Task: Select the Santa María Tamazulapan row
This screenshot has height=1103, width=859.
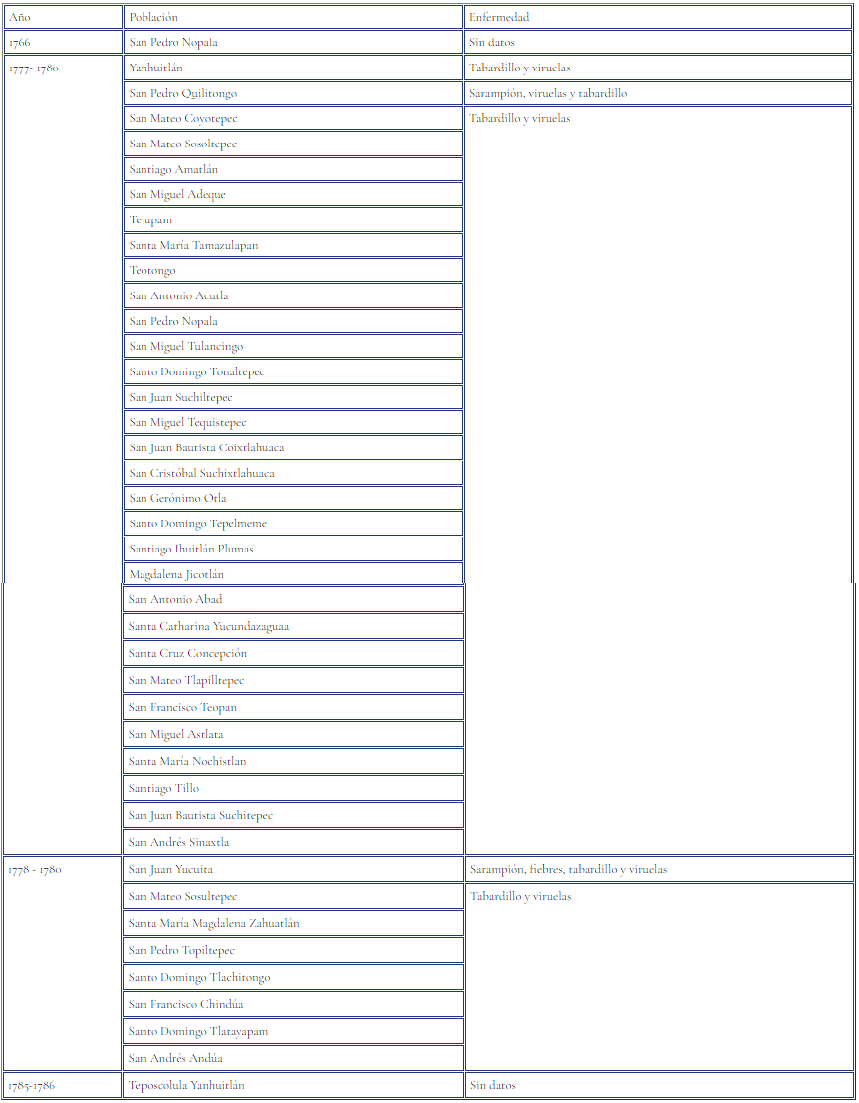Action: pos(293,246)
